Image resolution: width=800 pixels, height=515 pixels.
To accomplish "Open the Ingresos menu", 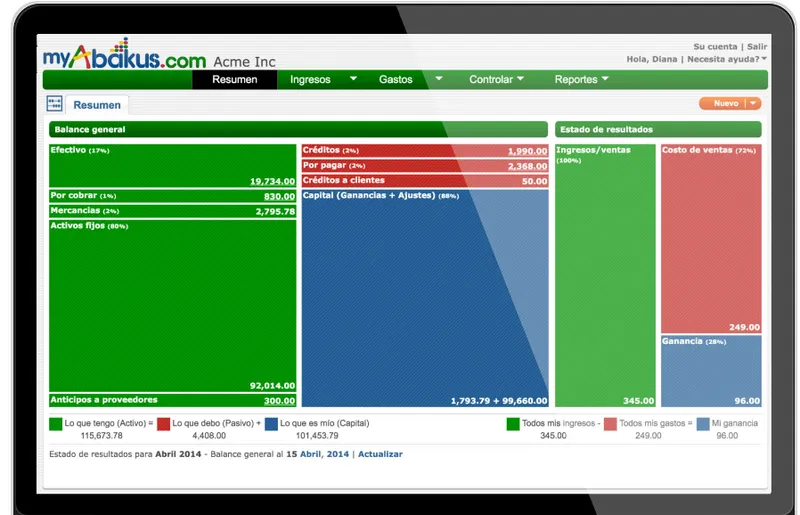I will (x=310, y=80).
